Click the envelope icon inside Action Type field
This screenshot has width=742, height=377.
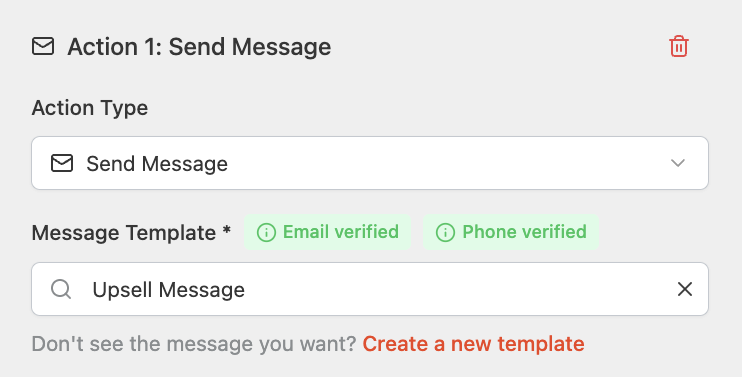point(62,163)
